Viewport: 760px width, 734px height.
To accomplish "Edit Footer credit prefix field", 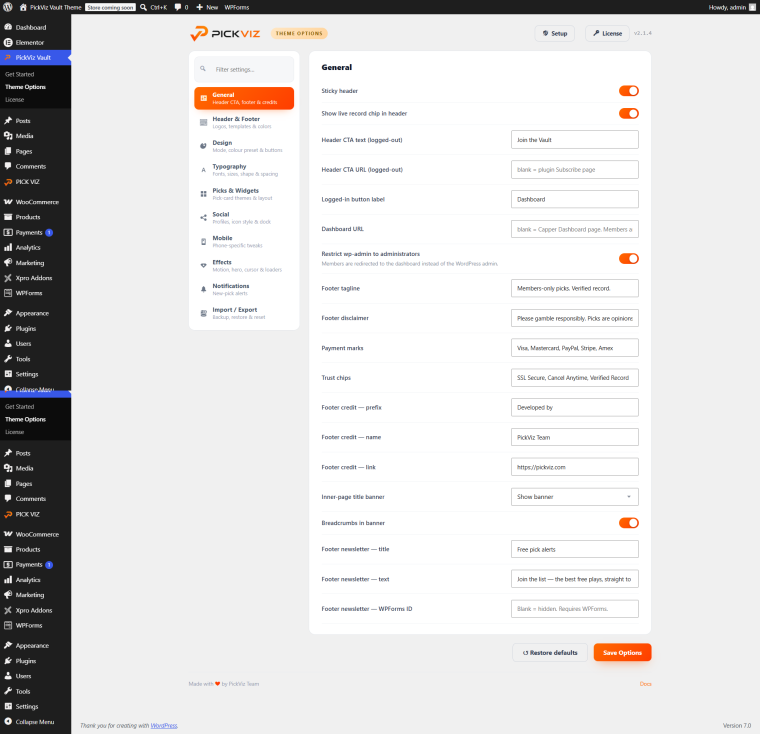I will [x=574, y=407].
